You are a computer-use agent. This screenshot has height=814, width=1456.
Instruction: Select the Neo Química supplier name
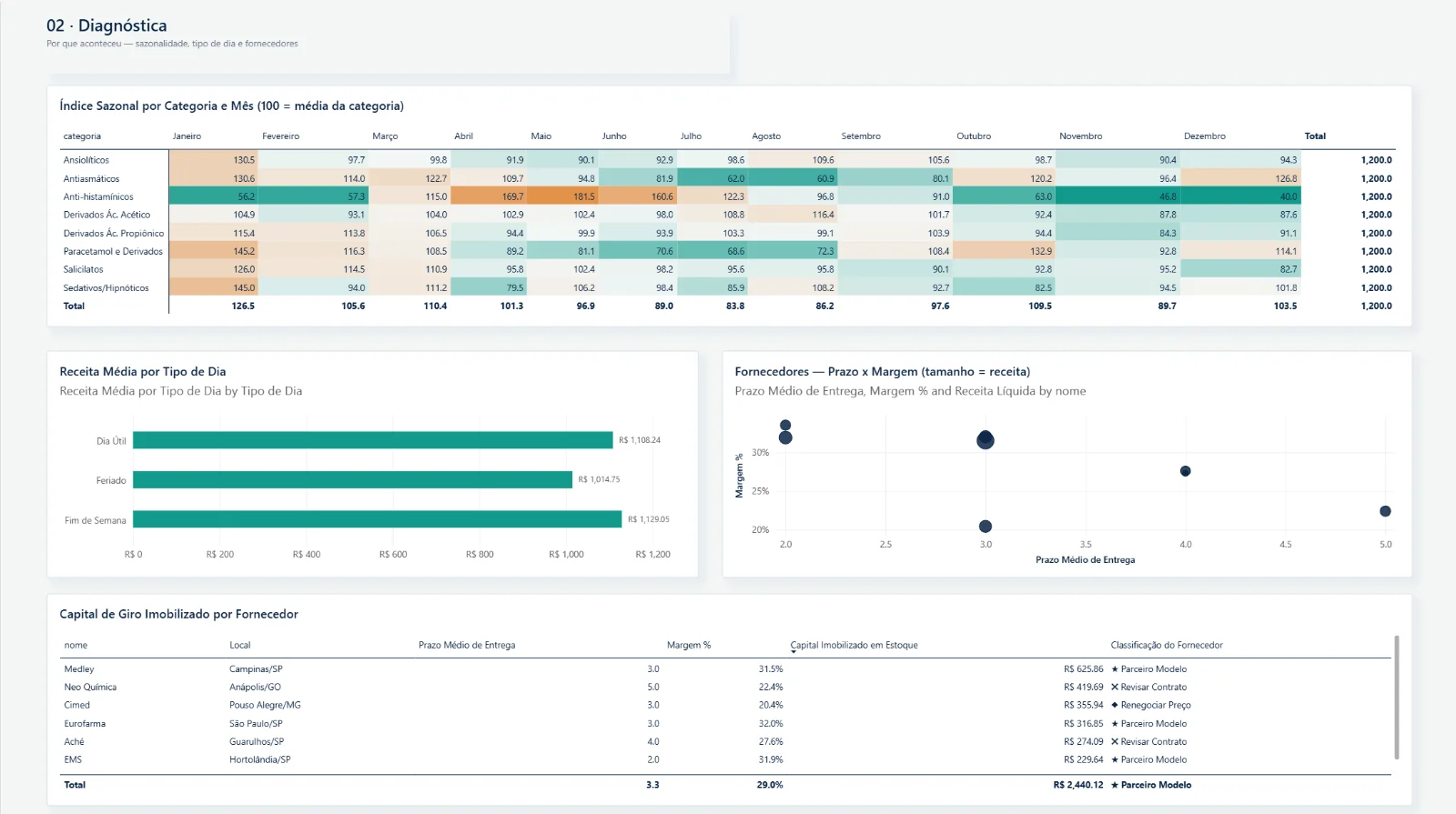pos(90,688)
